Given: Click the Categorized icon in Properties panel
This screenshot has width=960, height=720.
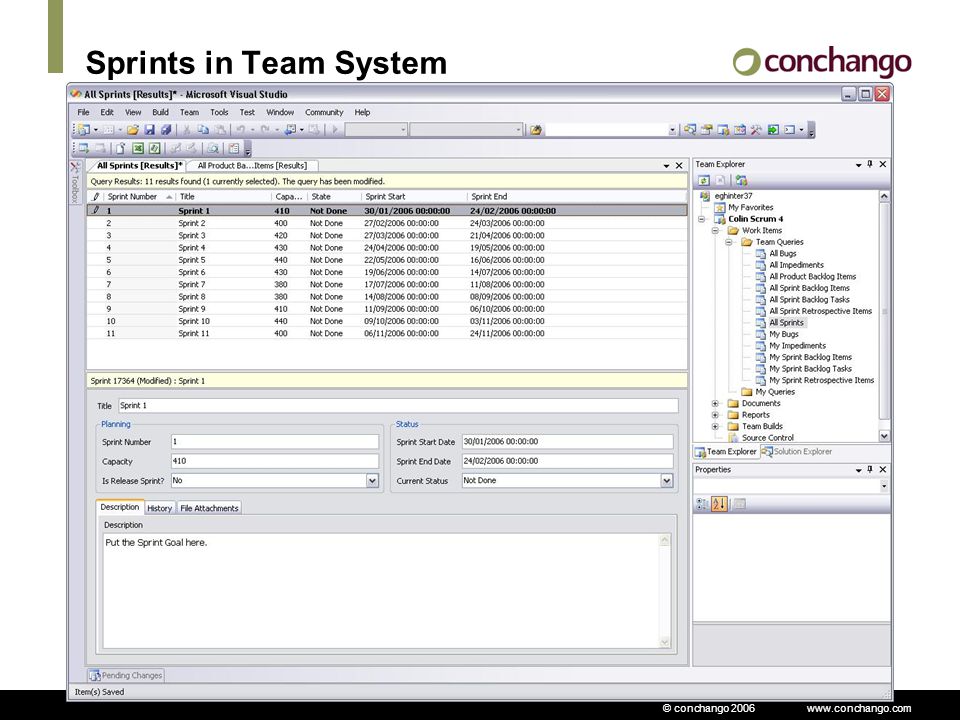Looking at the screenshot, I should coord(702,504).
